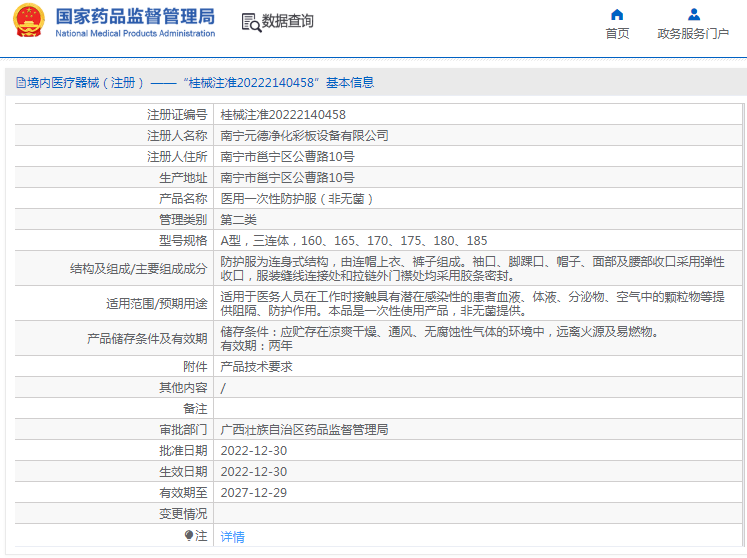Click the 第二类 cell
The image size is (747, 558).
coord(238,220)
